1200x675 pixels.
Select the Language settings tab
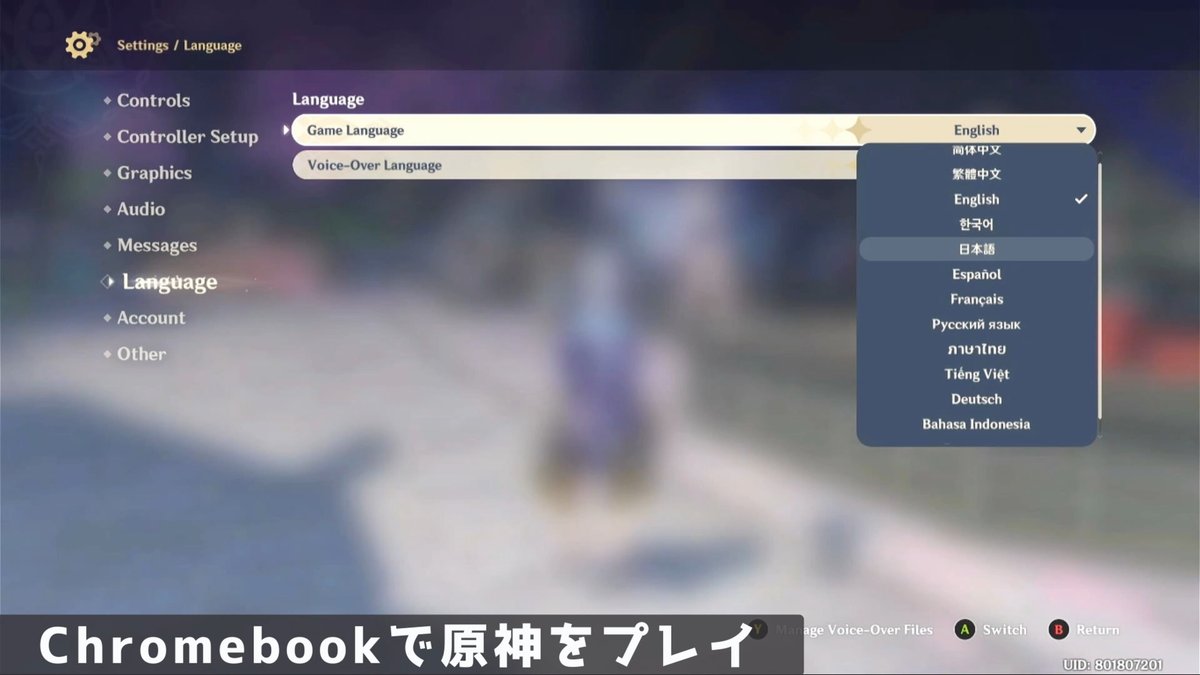(x=169, y=283)
